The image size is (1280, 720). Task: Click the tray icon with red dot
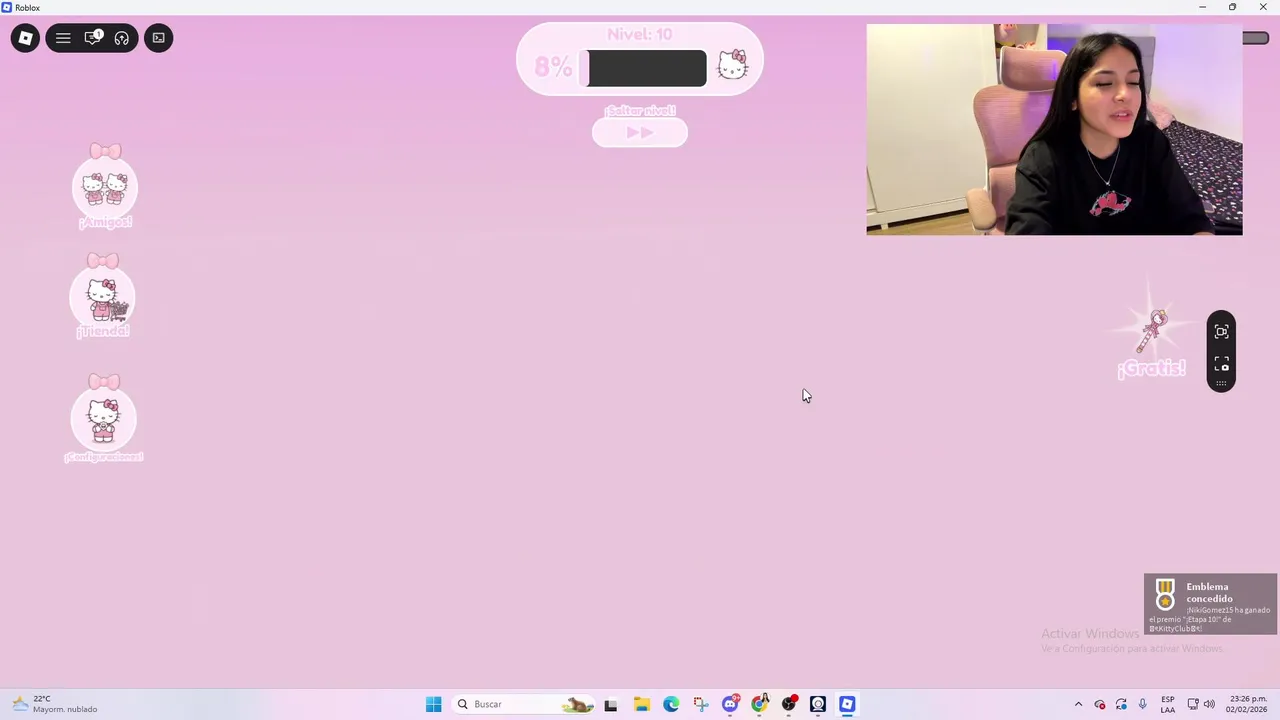click(1100, 704)
